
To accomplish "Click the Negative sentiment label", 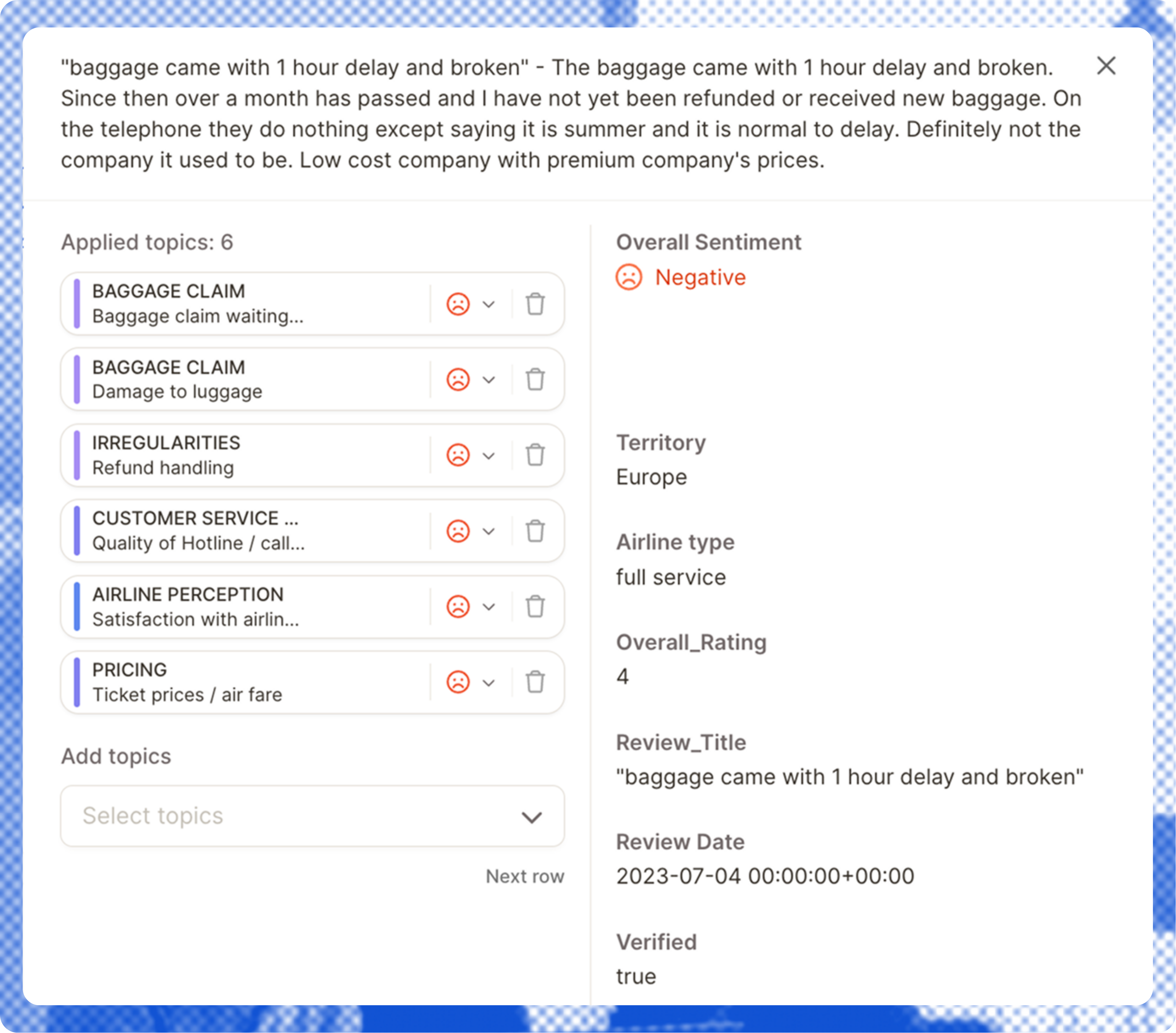I will click(700, 277).
